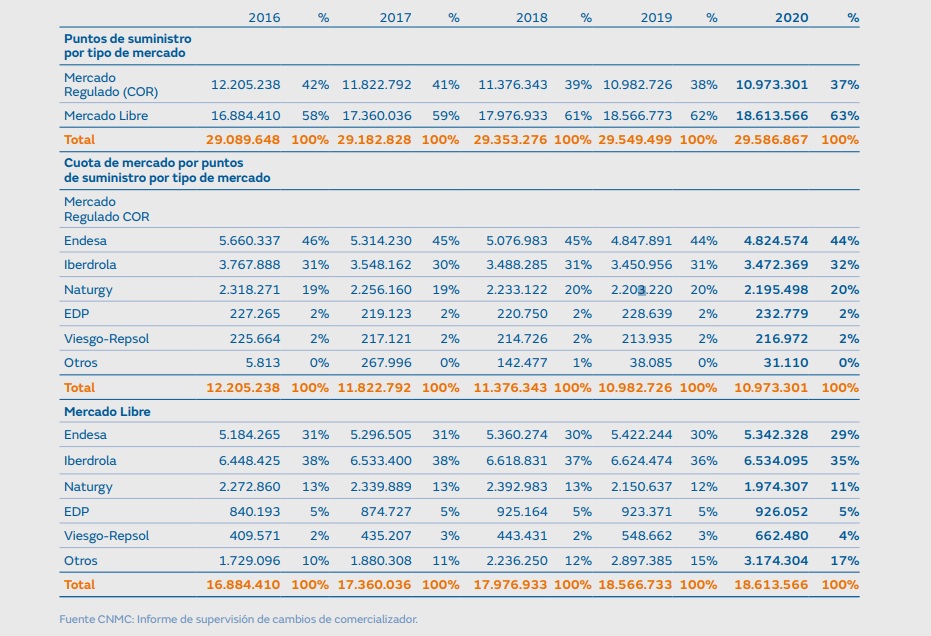This screenshot has height=636, width=931.
Task: Click the 2016 column header
Action: click(x=264, y=18)
